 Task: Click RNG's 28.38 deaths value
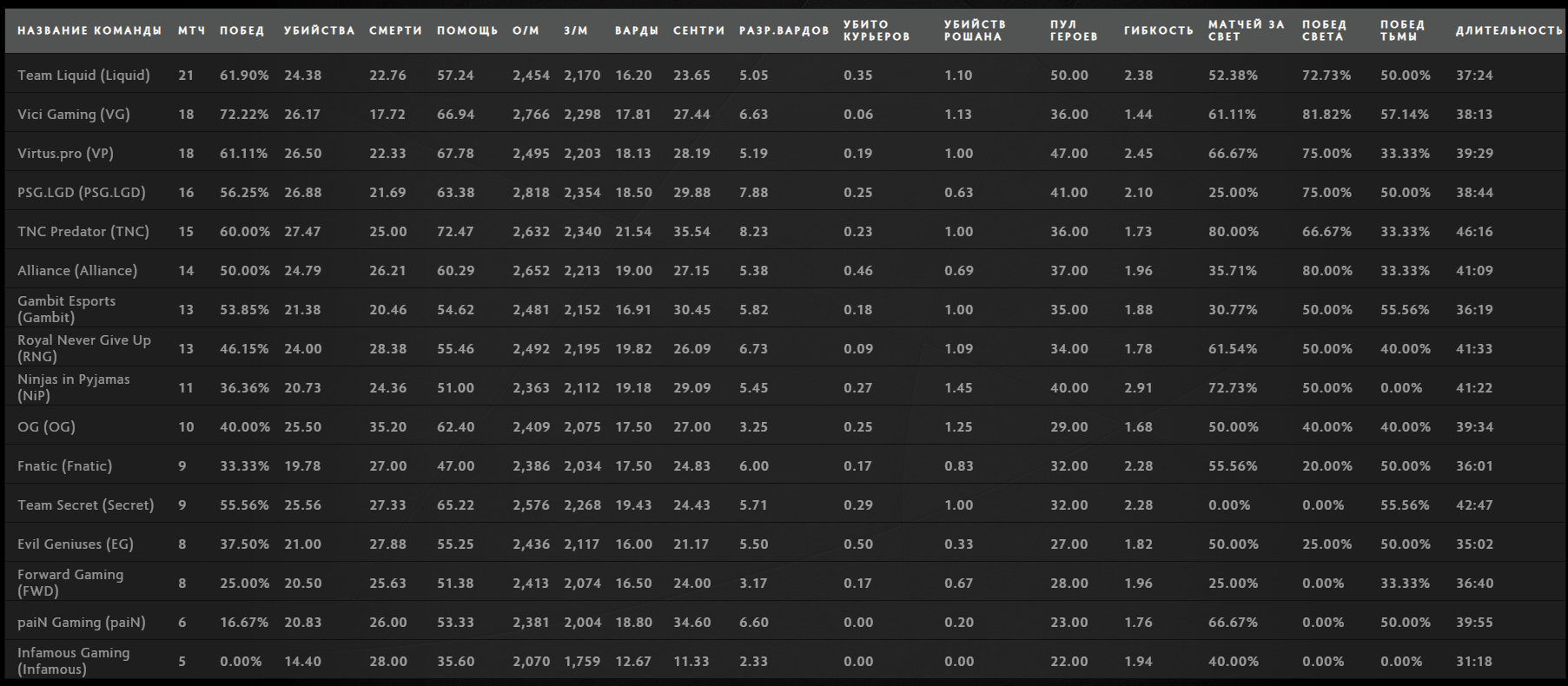pyautogui.click(x=387, y=349)
